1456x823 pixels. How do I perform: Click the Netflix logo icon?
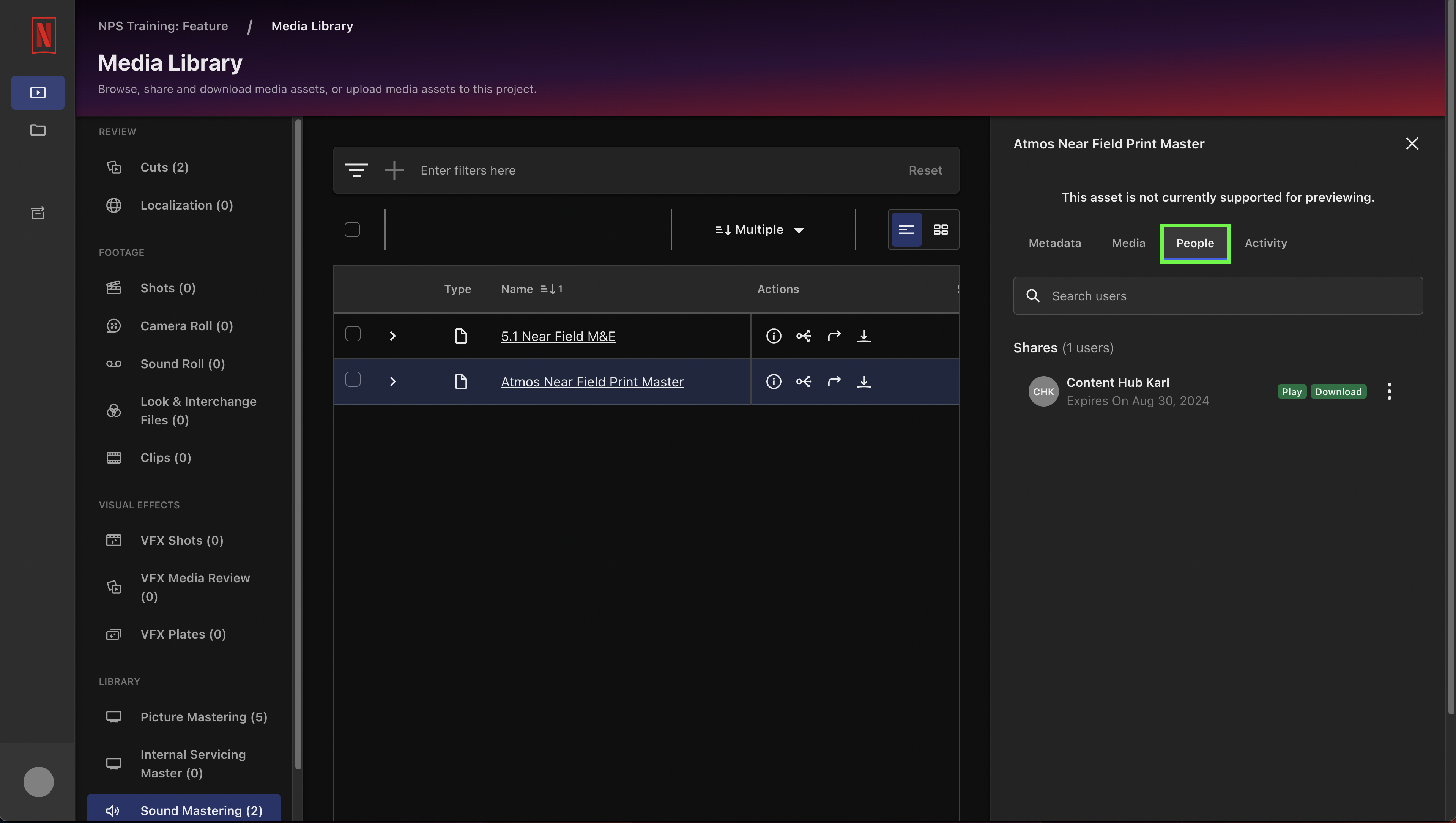(x=44, y=35)
